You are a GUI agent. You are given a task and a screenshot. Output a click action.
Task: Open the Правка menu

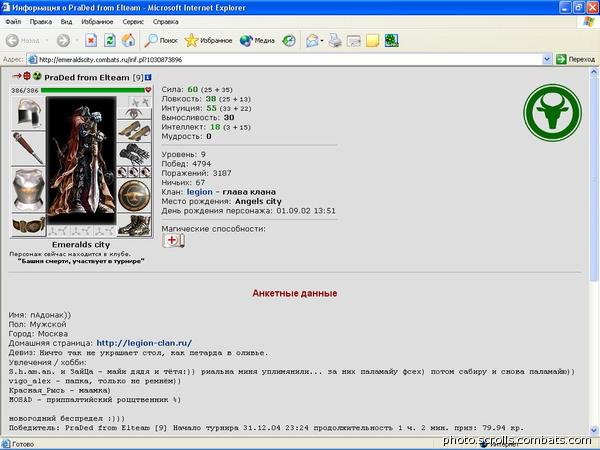click(x=41, y=22)
